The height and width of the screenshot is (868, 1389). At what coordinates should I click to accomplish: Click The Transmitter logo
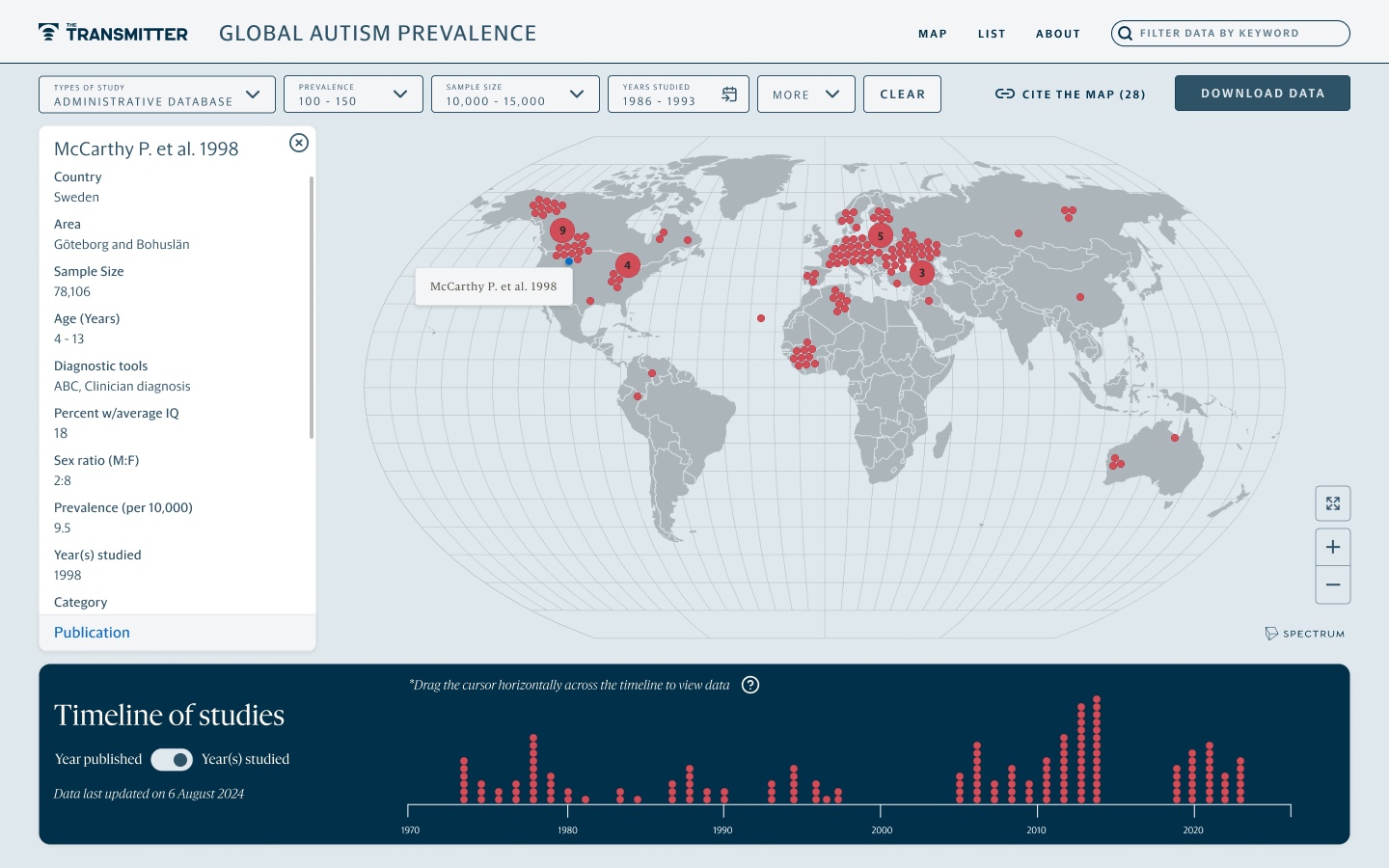(x=113, y=33)
